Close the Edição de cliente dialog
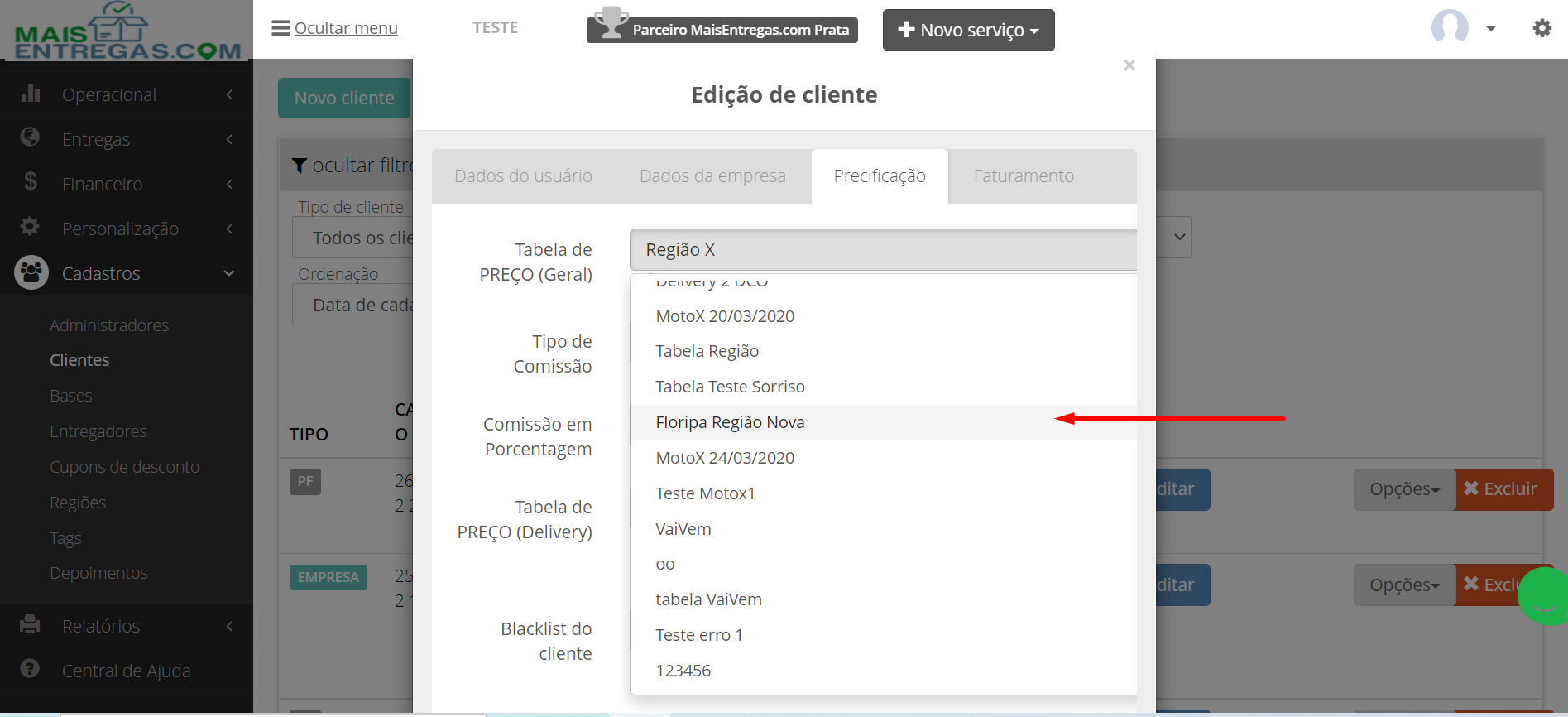The image size is (1568, 717). [1129, 65]
